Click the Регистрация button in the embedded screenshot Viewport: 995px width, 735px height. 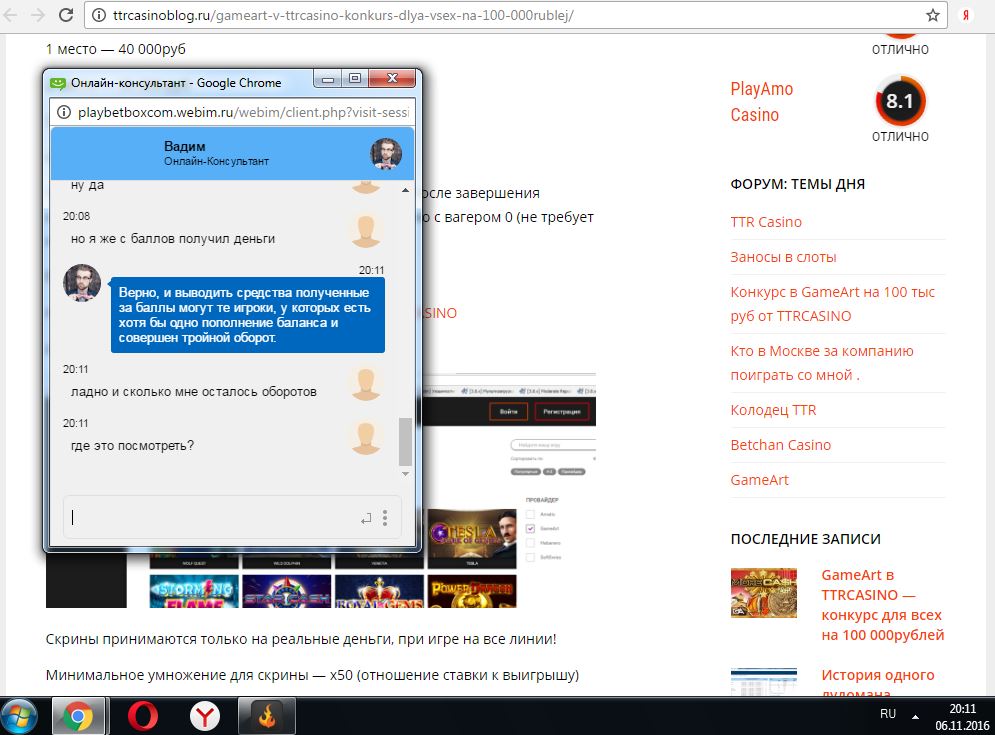(x=562, y=411)
